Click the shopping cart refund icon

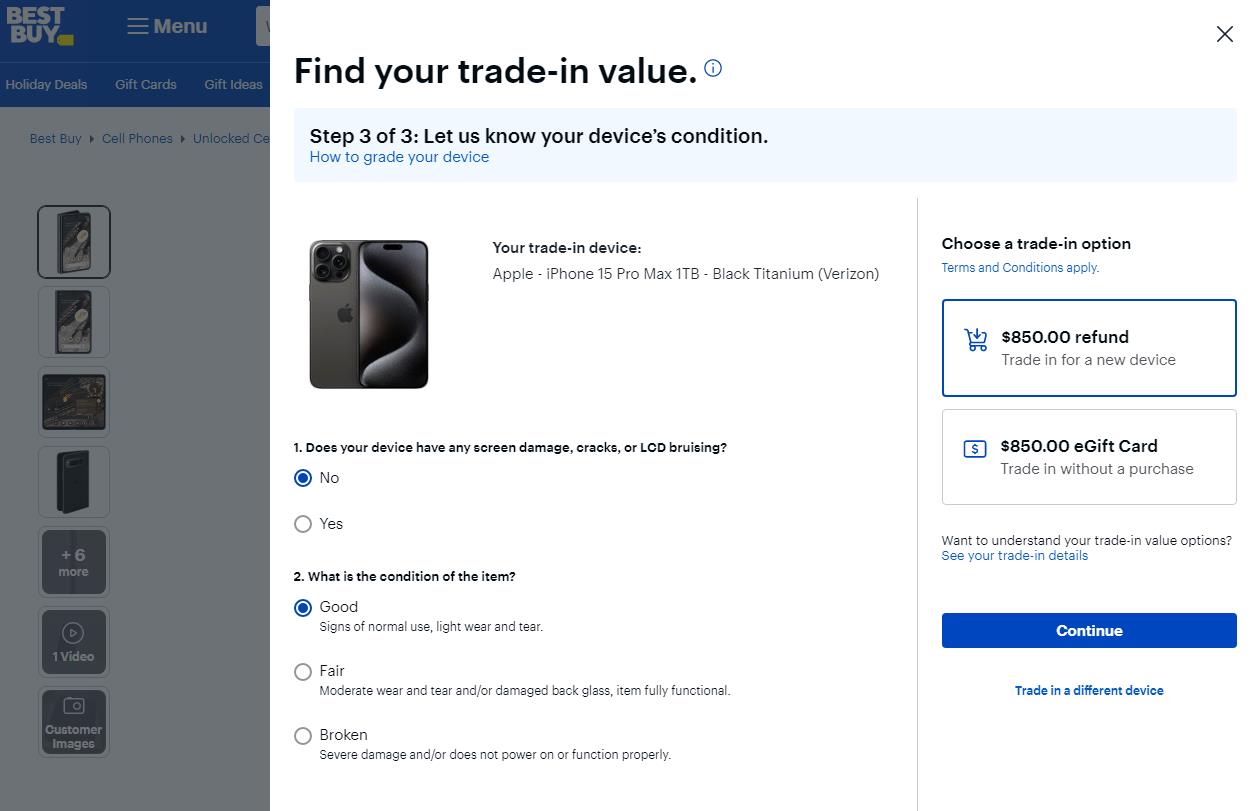point(975,340)
